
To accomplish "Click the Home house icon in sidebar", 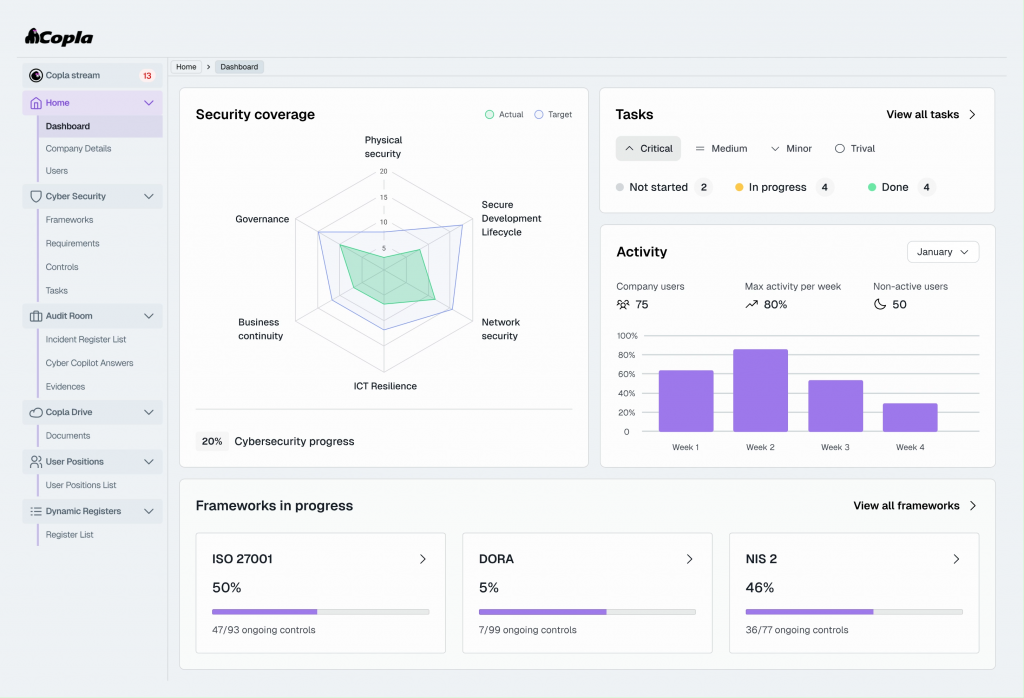I will pyautogui.click(x=36, y=103).
